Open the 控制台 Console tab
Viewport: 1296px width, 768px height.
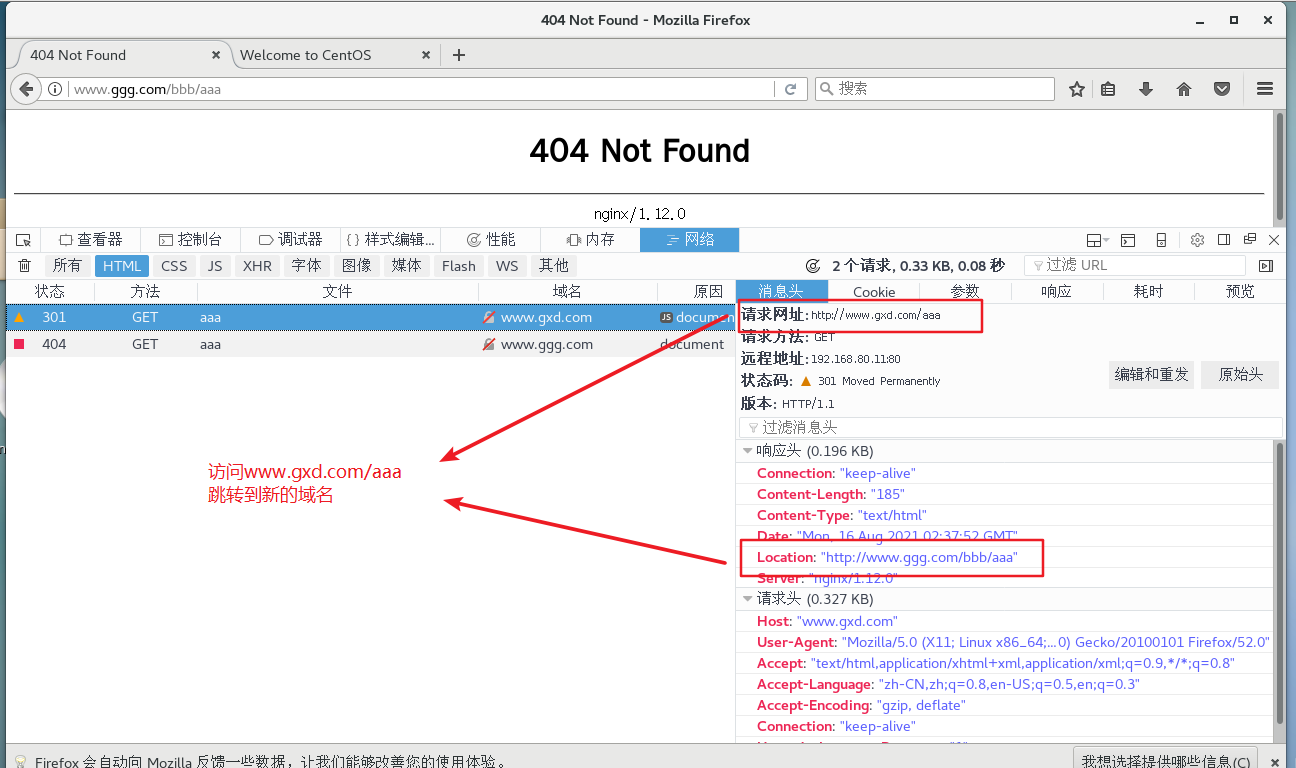190,240
